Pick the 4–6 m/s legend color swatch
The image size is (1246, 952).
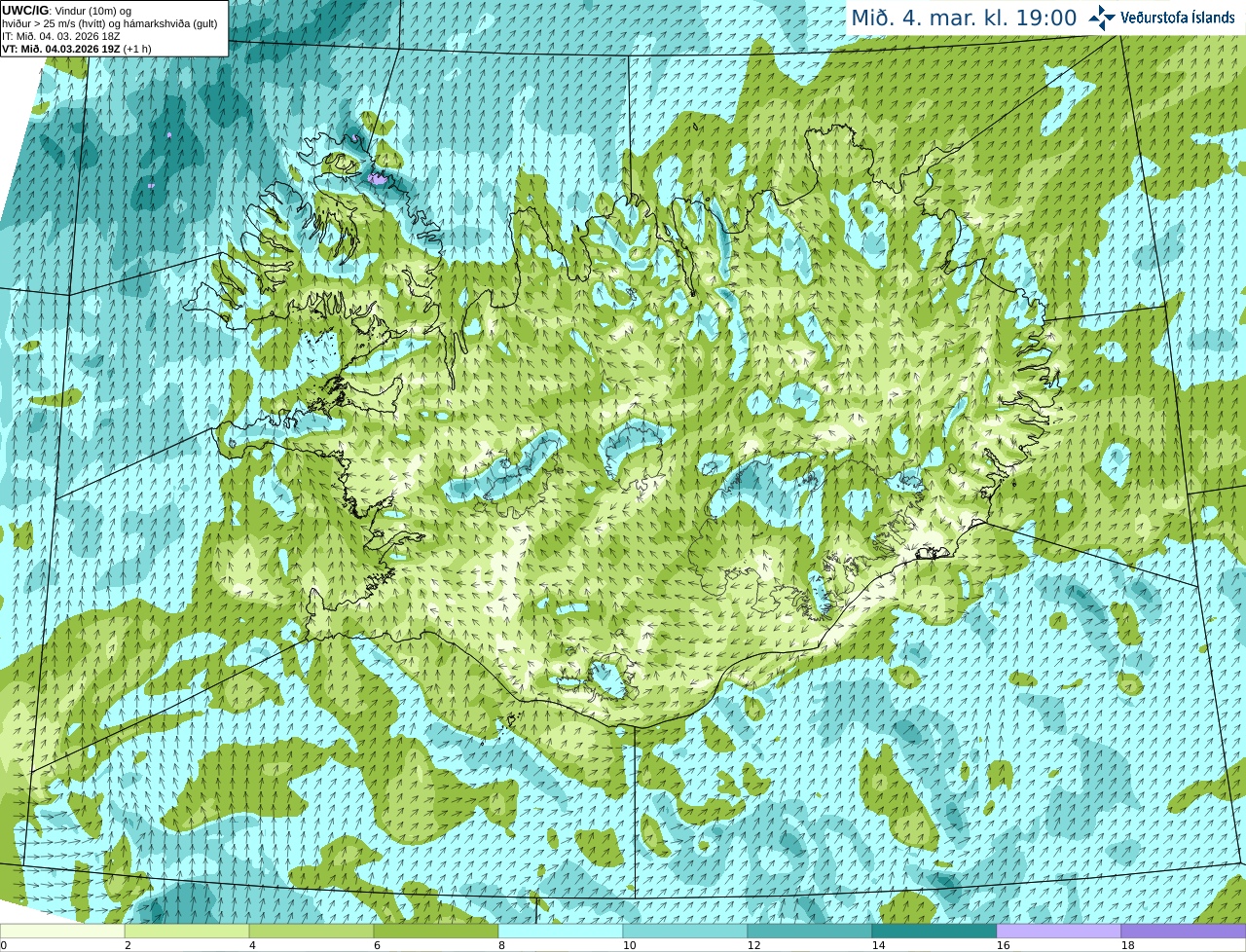[311, 931]
